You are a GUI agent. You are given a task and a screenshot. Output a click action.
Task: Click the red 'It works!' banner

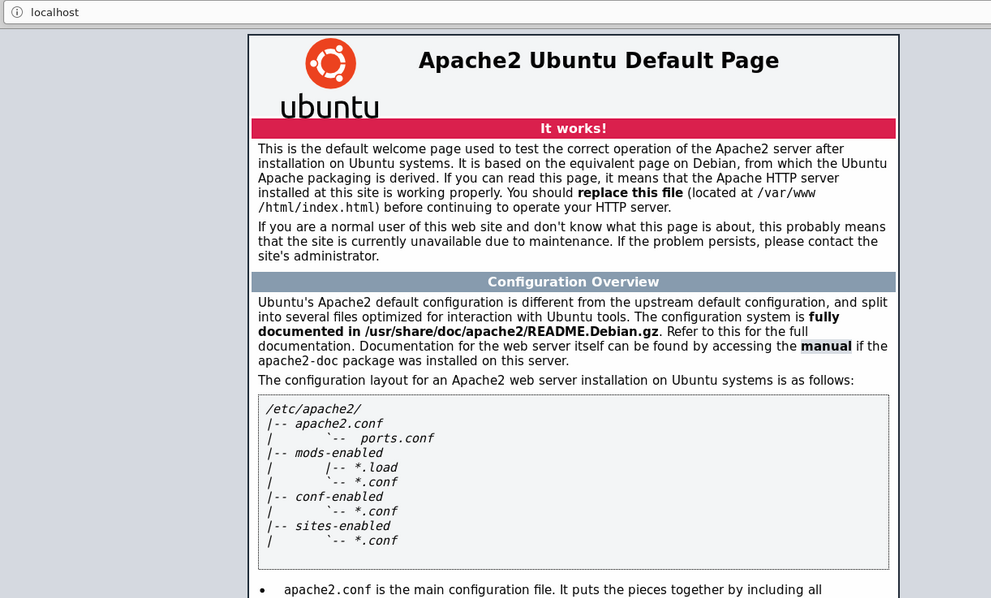tap(573, 128)
